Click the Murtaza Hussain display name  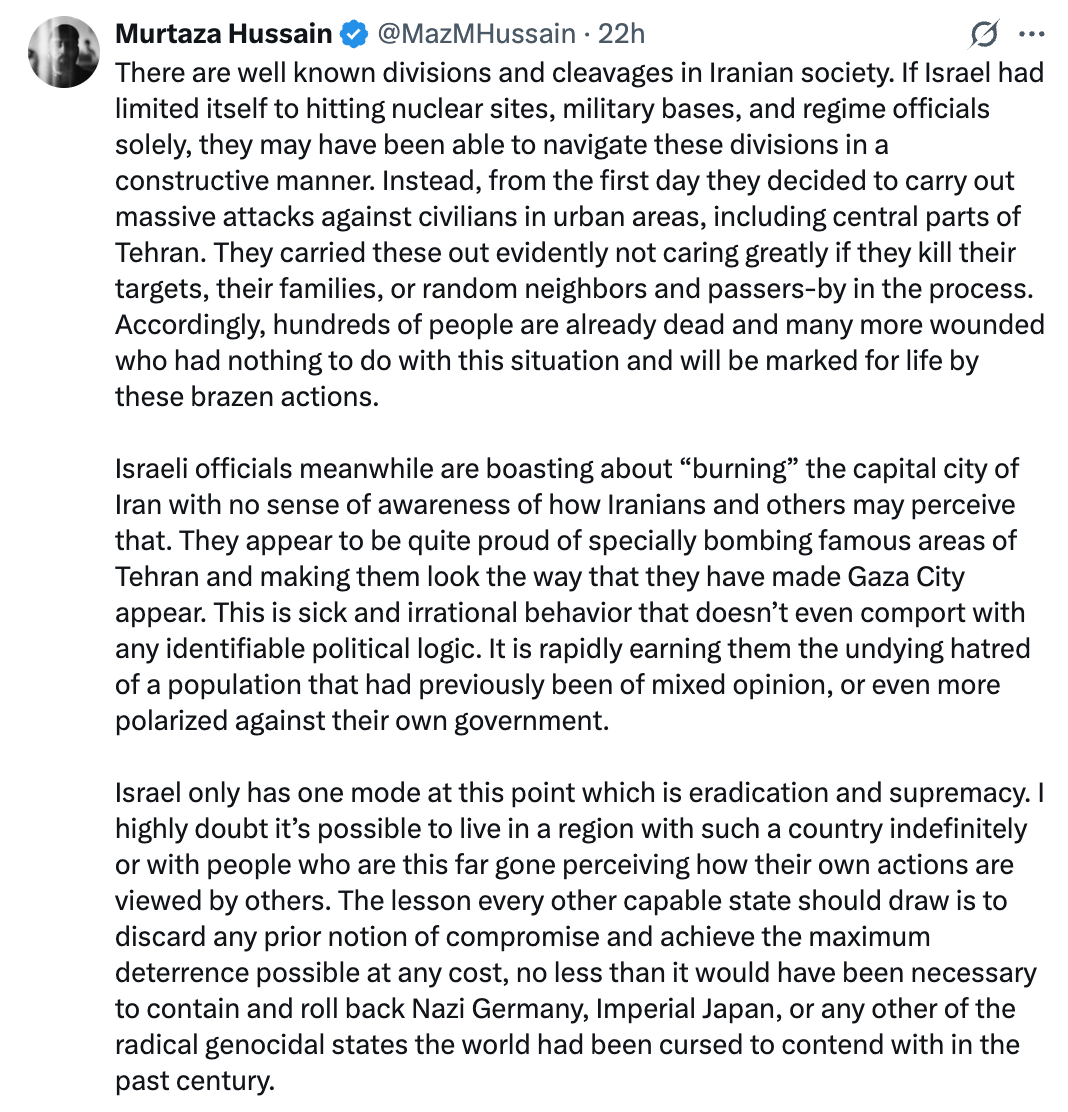tap(223, 33)
